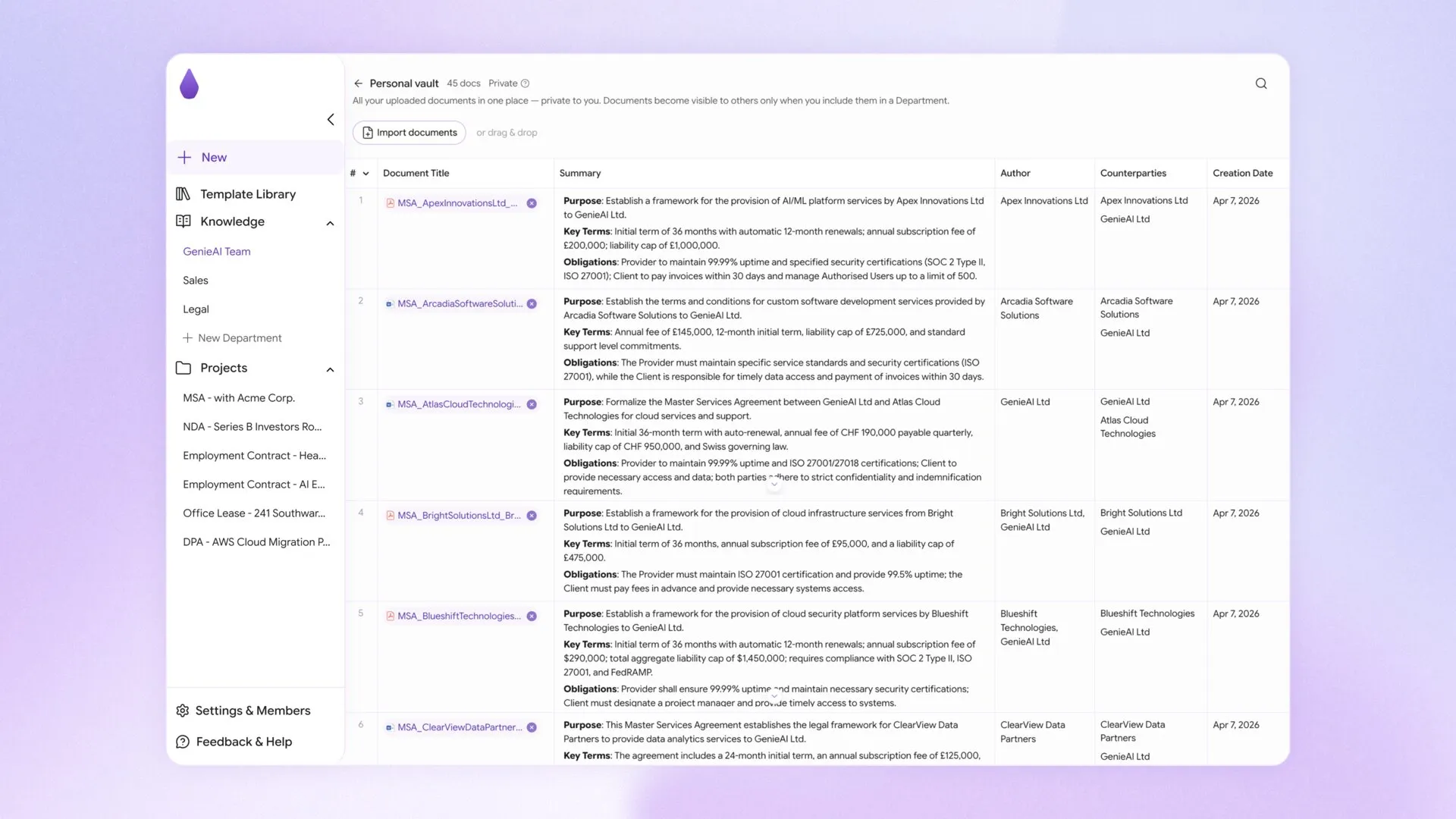
Task: Click purple badge next to MSA_BrightSolutionsLtd
Action: 532,516
